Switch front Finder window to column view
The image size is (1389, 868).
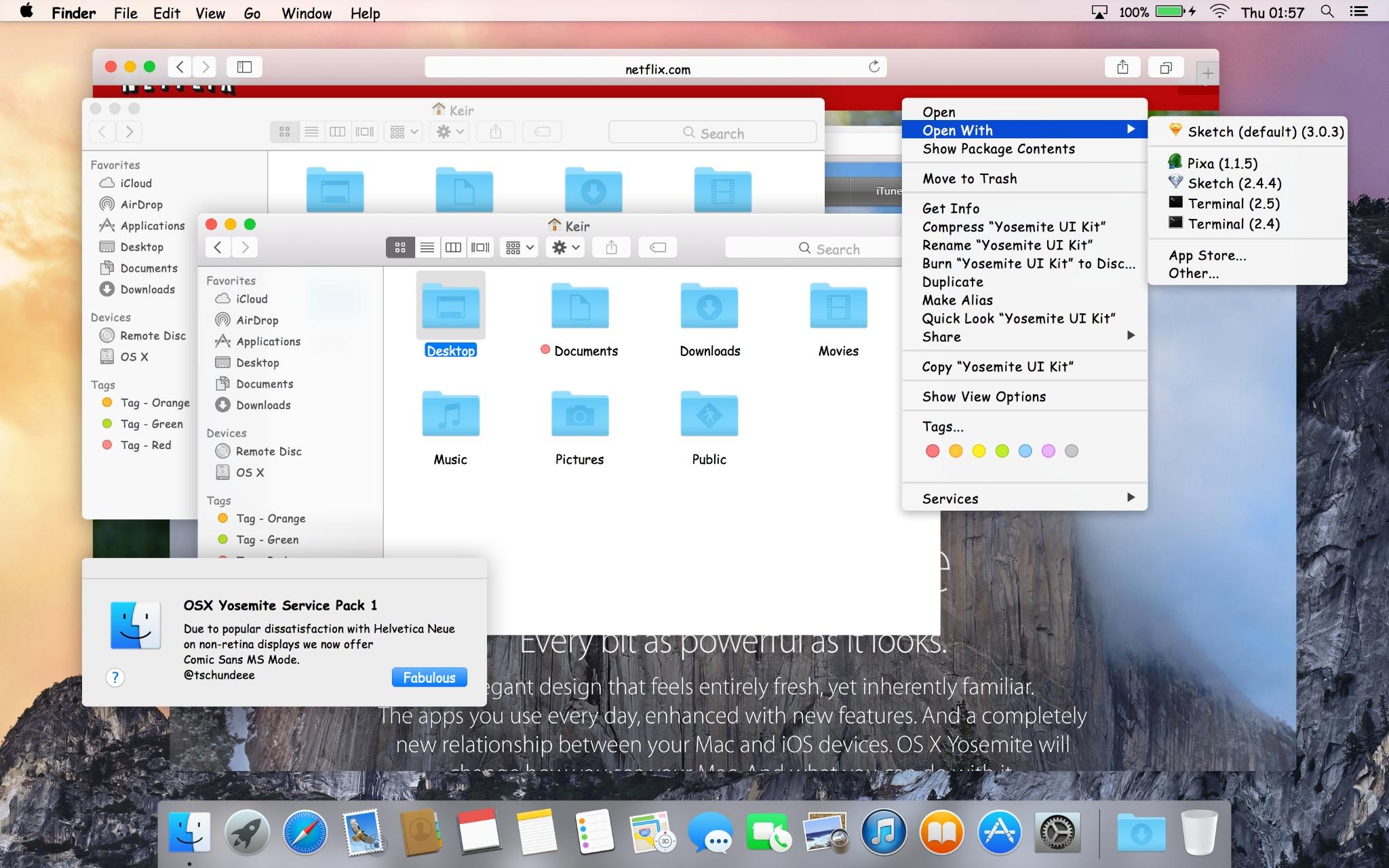(453, 248)
